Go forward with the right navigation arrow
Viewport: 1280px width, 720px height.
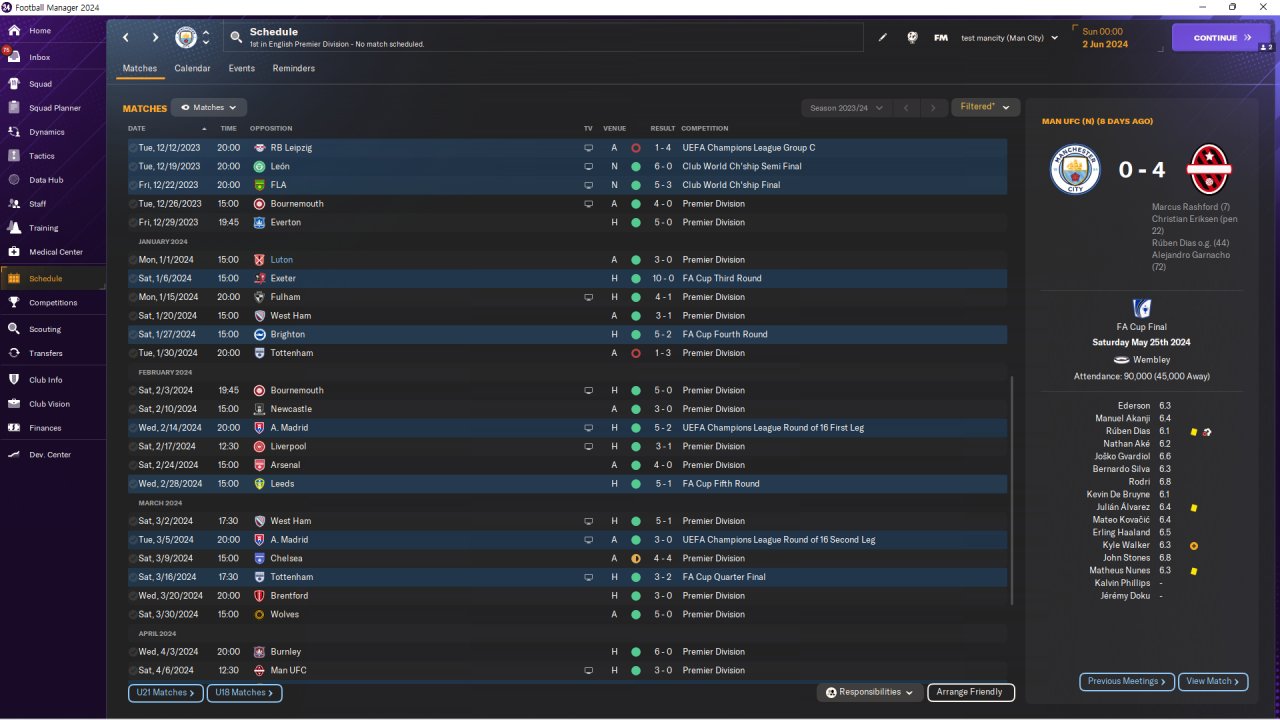155,38
